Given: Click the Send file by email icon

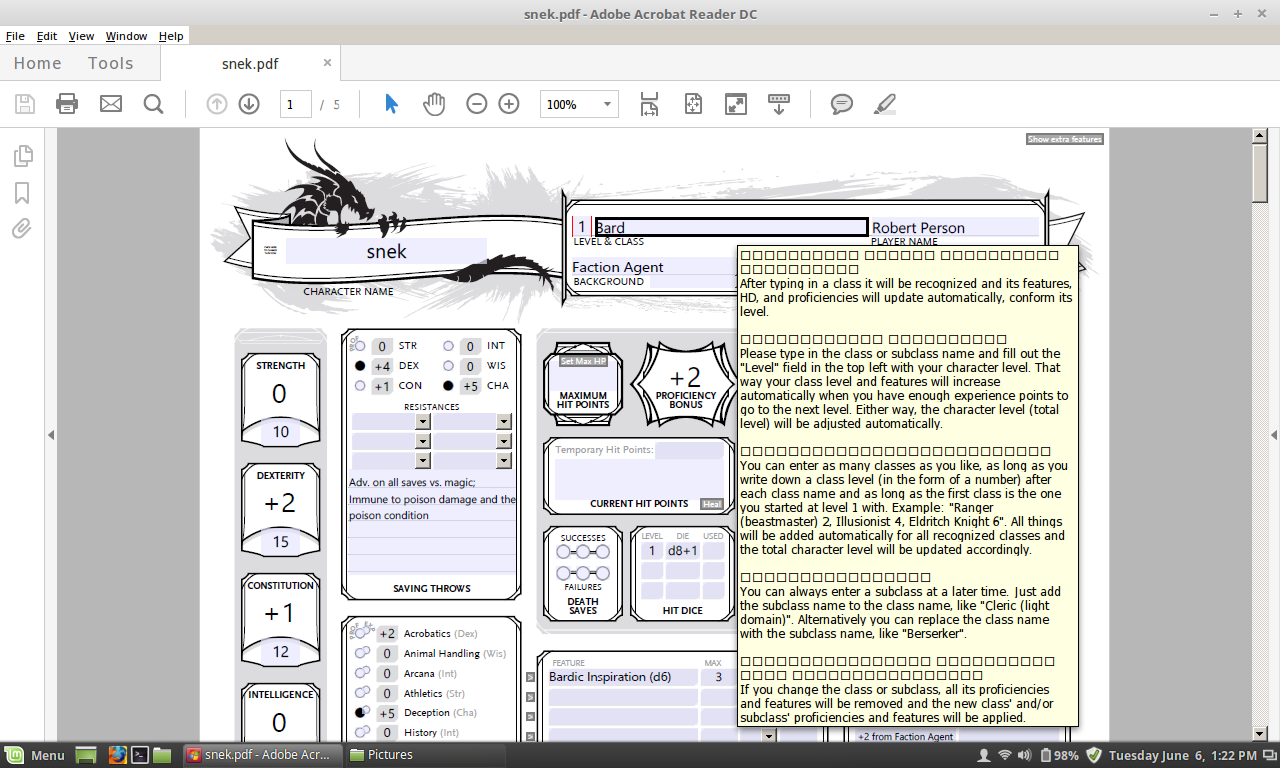Looking at the screenshot, I should point(110,104).
